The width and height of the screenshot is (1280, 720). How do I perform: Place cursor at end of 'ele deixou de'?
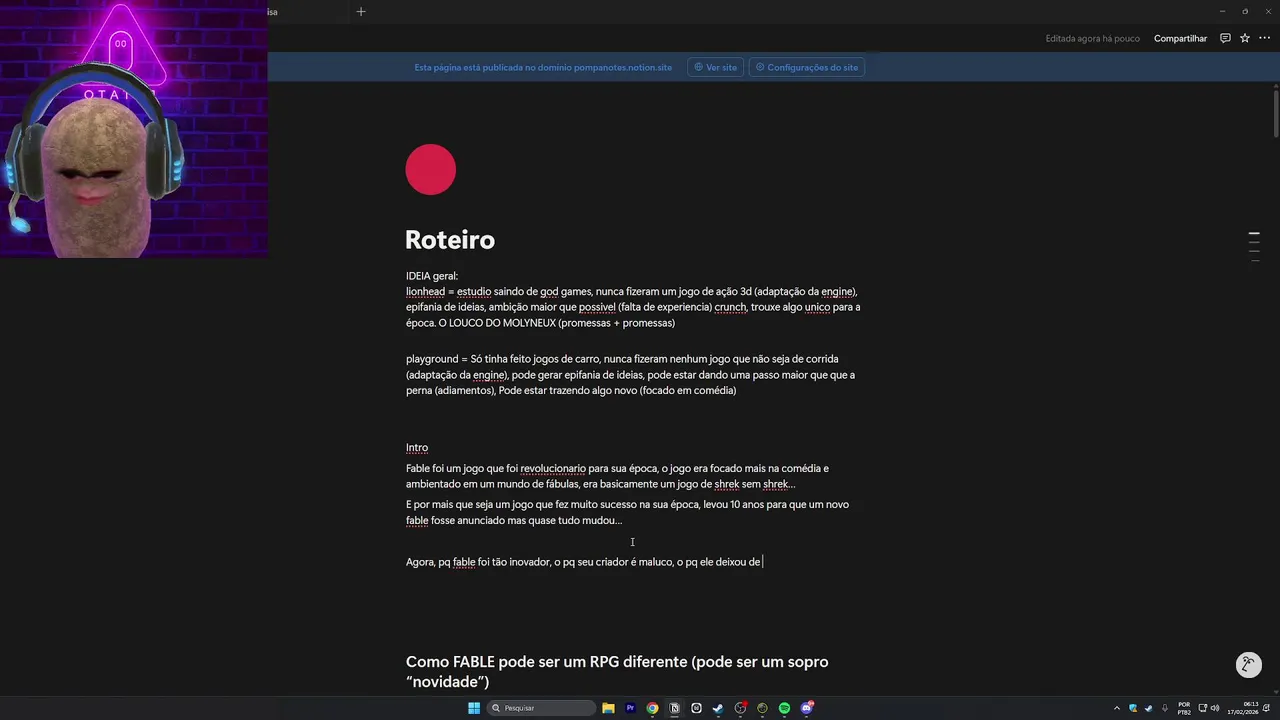(762, 562)
